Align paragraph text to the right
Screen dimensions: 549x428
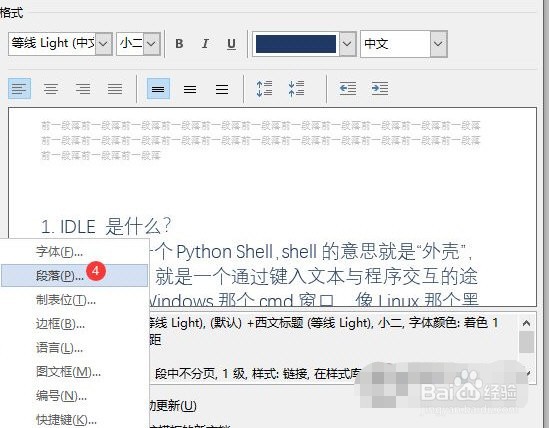83,88
